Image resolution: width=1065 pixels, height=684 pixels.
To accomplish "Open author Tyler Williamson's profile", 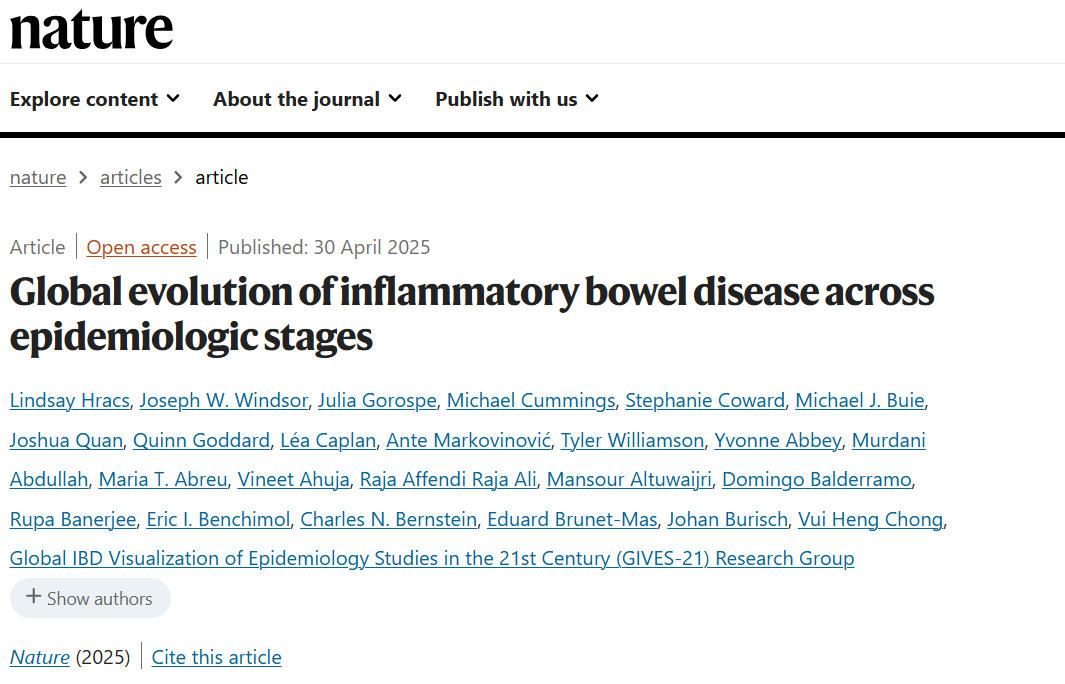I will pyautogui.click(x=632, y=441).
